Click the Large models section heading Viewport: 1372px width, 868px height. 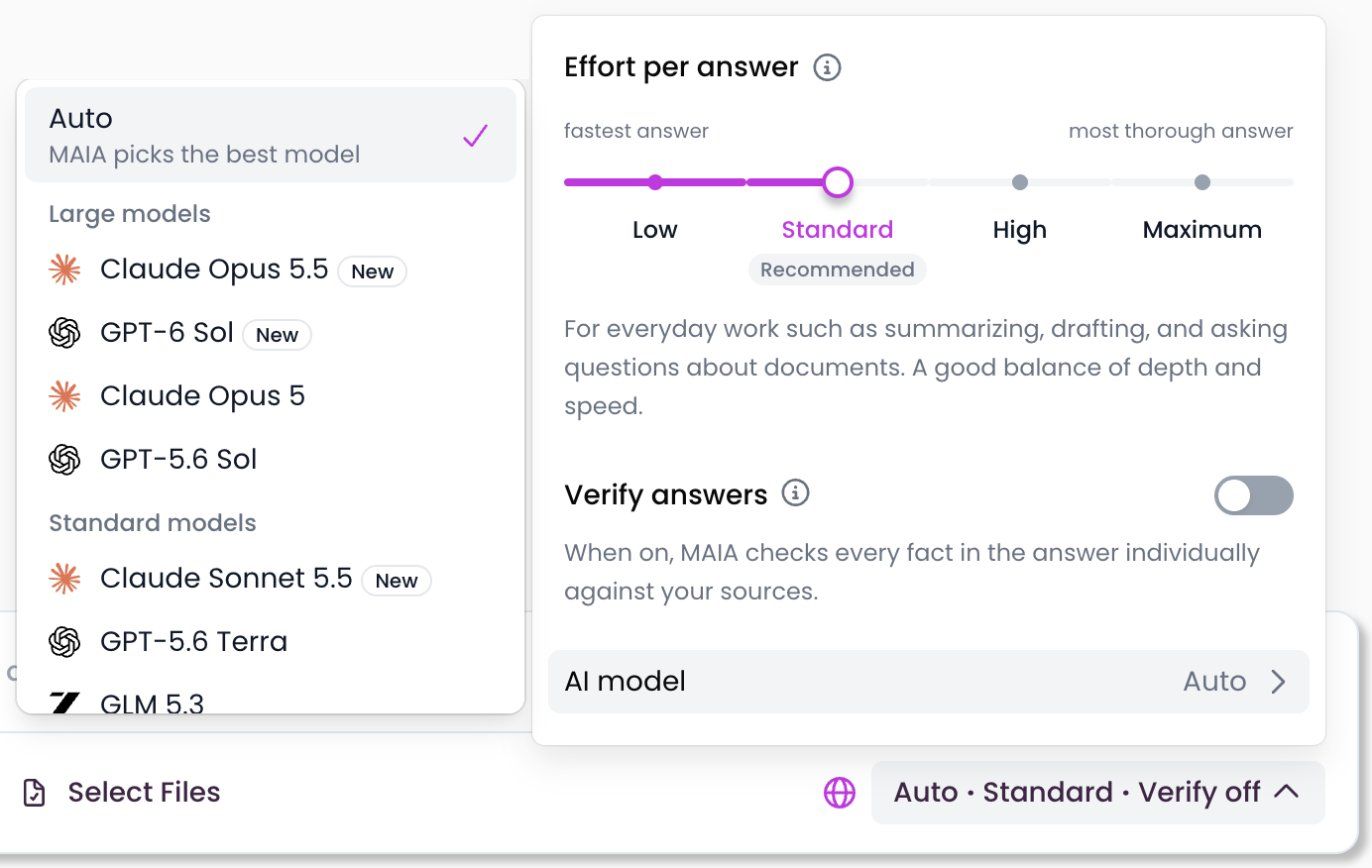130,214
